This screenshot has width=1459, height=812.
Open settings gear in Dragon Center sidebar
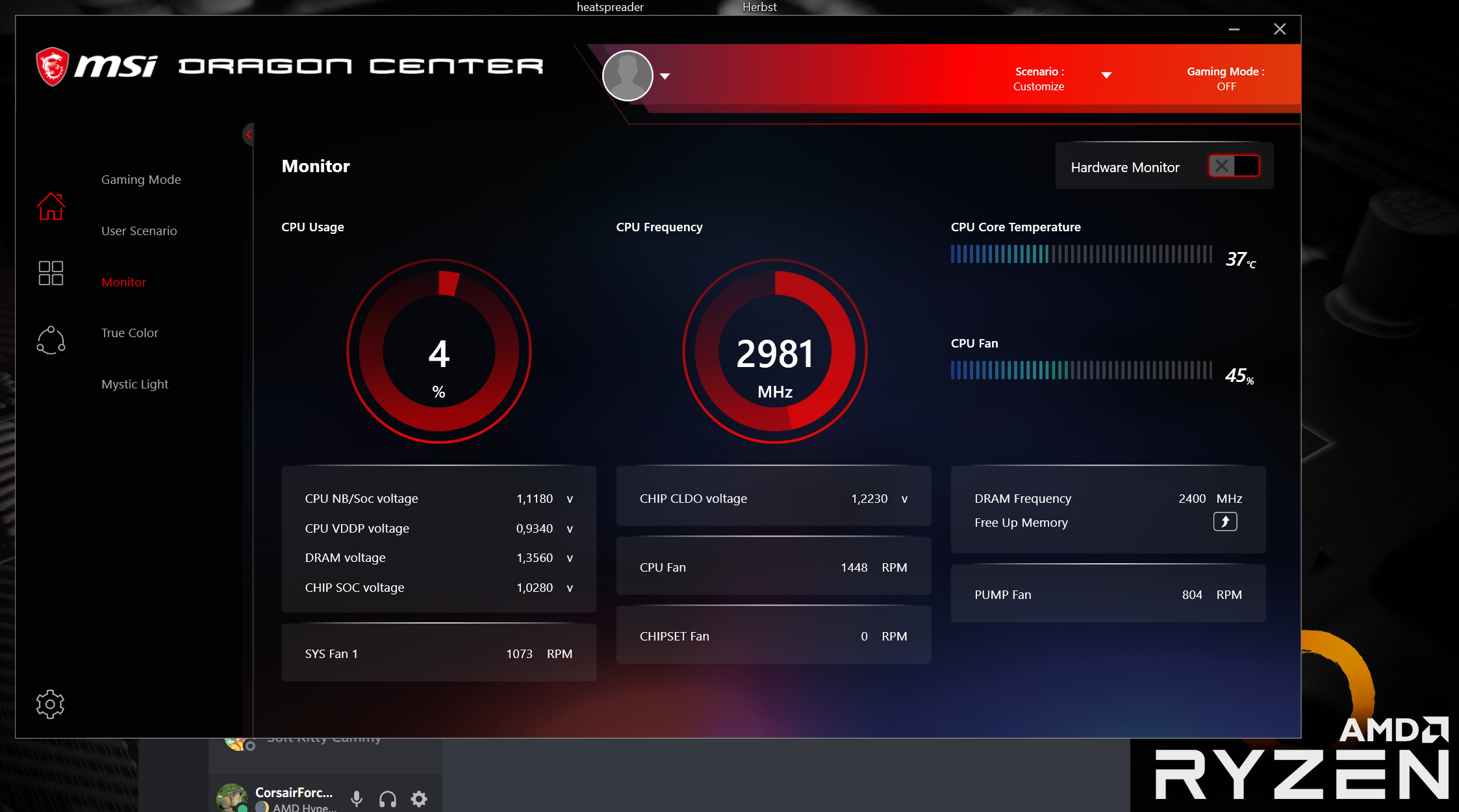(x=50, y=704)
